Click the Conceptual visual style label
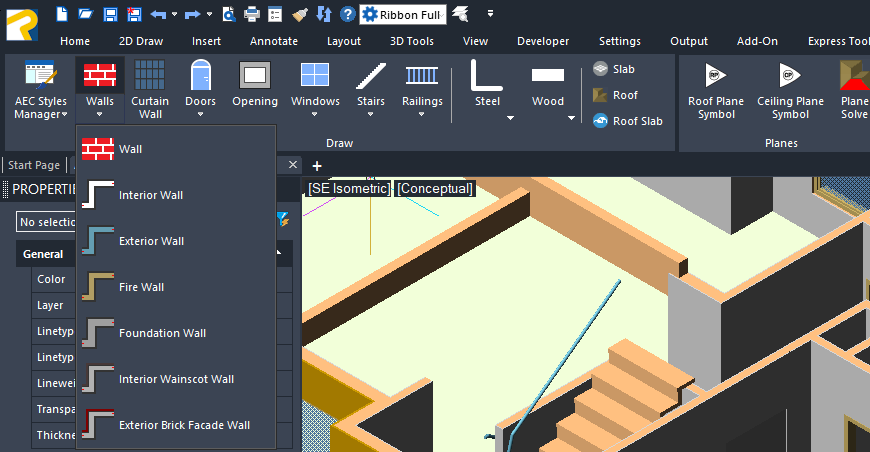The height and width of the screenshot is (452, 870). coord(434,188)
